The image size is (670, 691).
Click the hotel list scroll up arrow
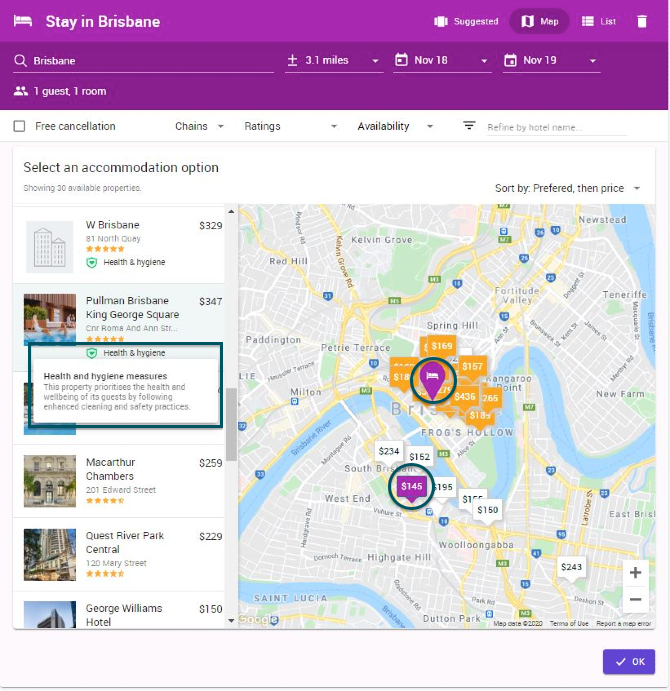231,212
